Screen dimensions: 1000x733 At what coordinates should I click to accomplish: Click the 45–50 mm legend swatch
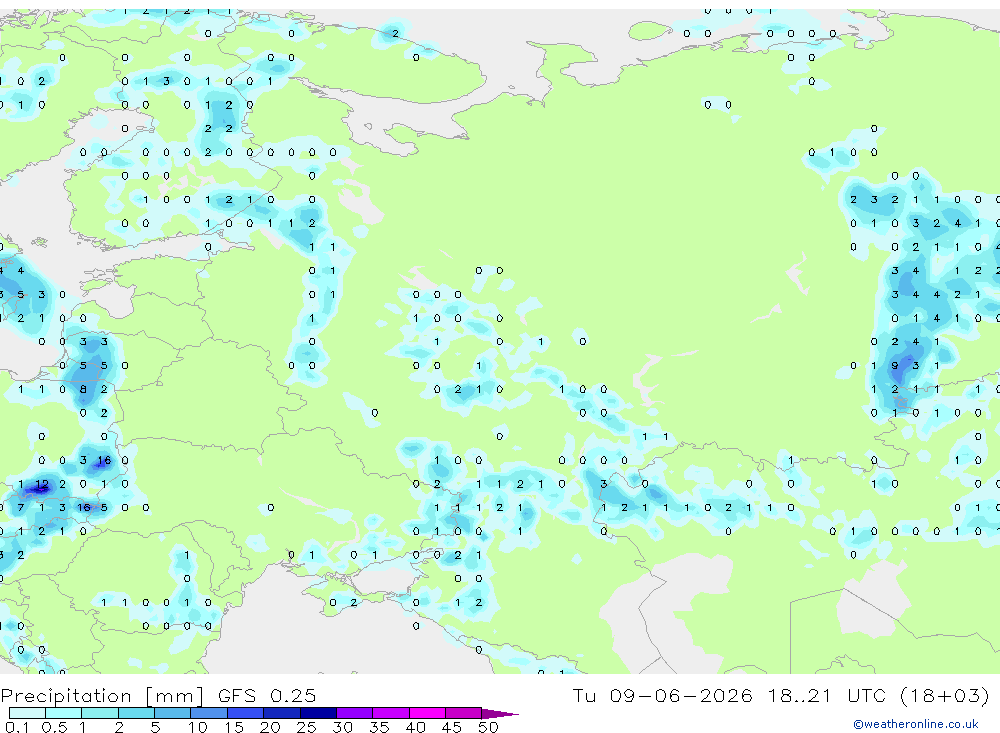(464, 713)
